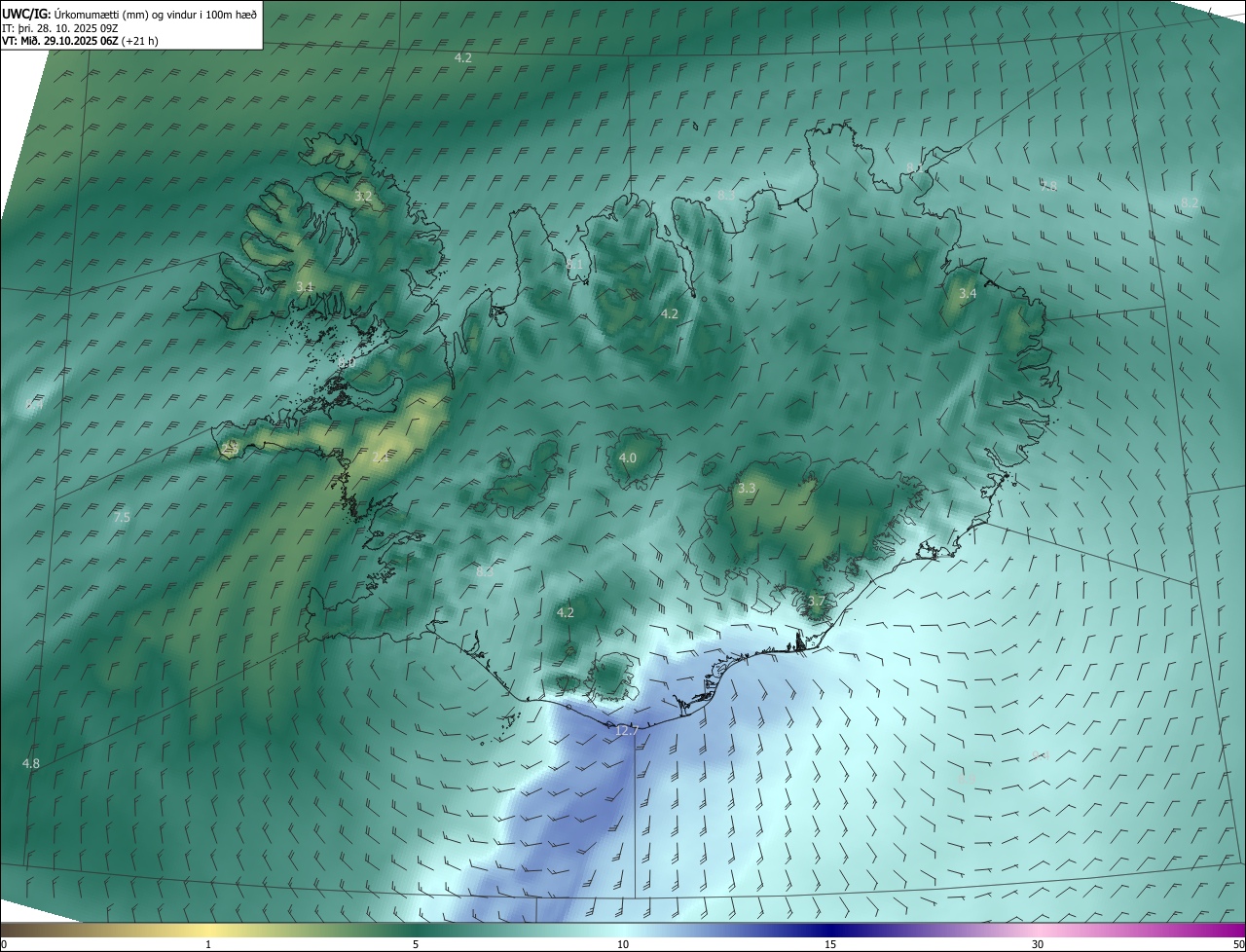Click the 8.3 value label off the north coast
The width and height of the screenshot is (1246, 952).
(726, 196)
